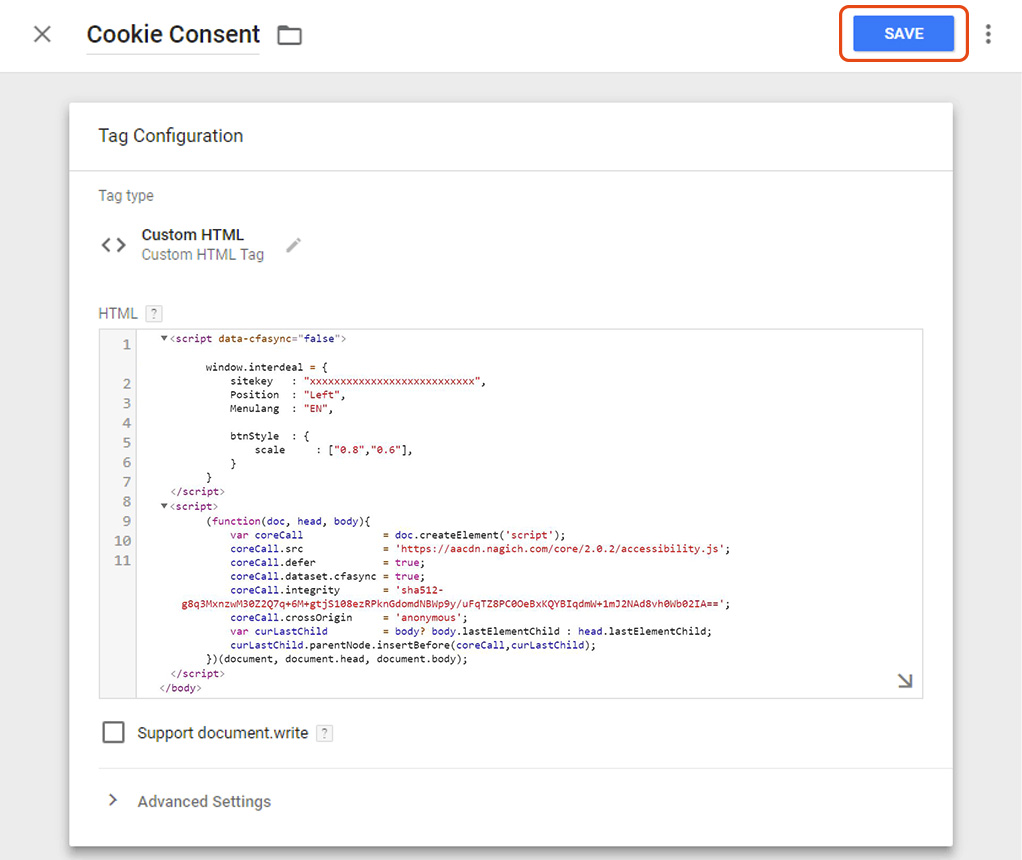Viewport: 1022px width, 860px height.
Task: Click the sitekey value string in code
Action: (x=392, y=381)
